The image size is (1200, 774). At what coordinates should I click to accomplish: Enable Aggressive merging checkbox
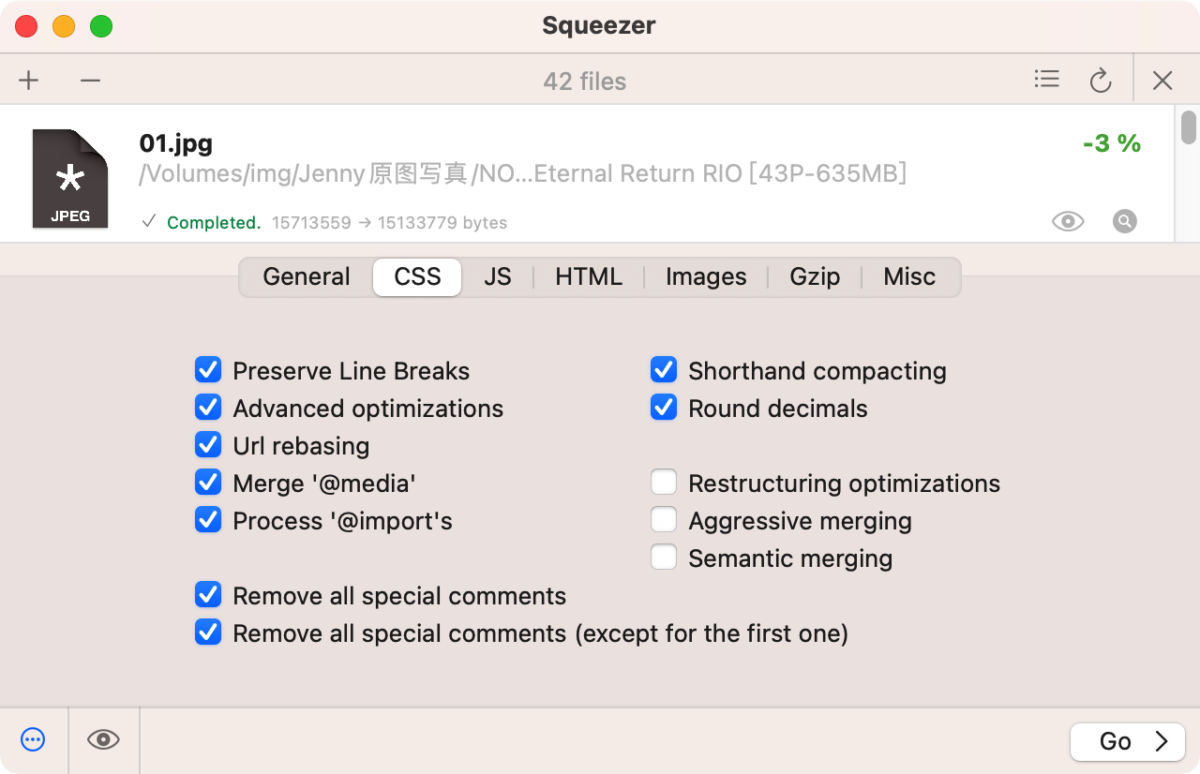(x=664, y=521)
